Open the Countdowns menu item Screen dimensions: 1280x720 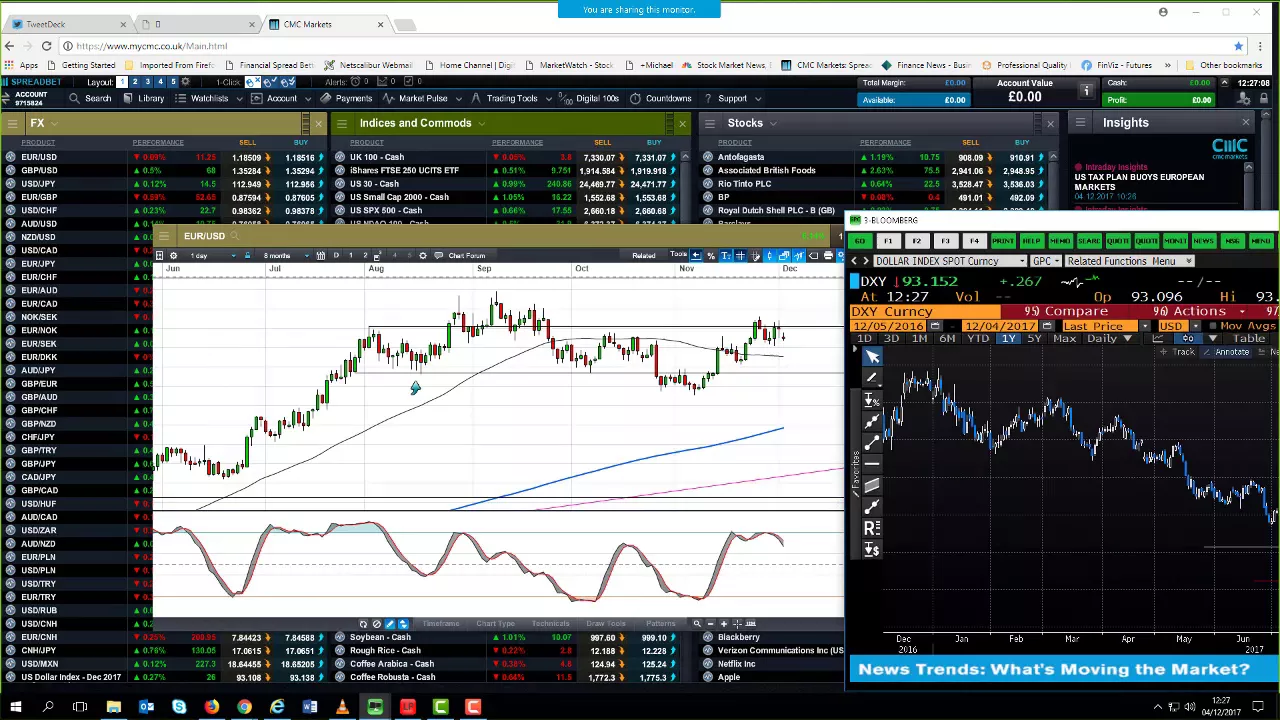[660, 98]
